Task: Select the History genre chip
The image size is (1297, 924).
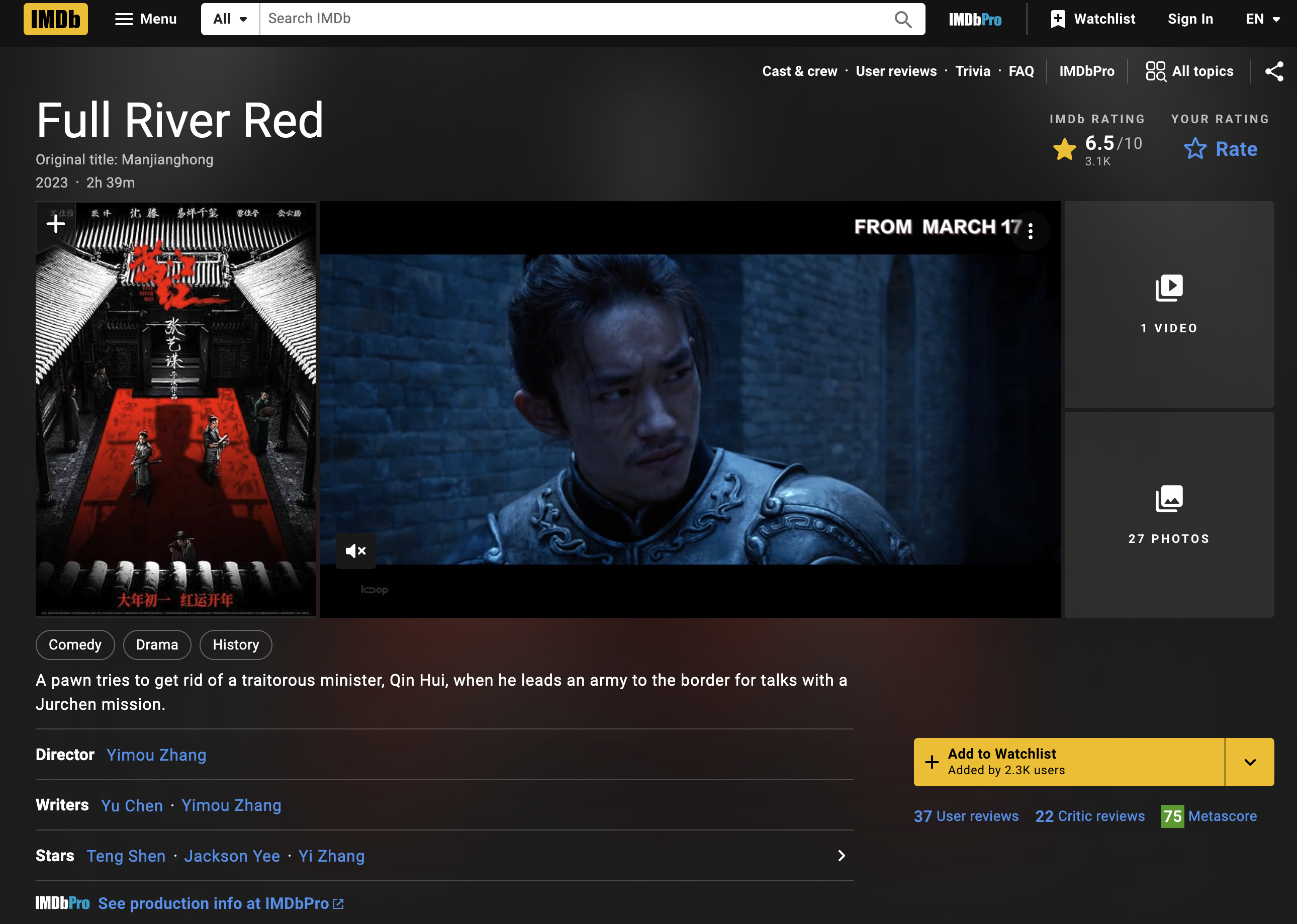Action: (235, 644)
